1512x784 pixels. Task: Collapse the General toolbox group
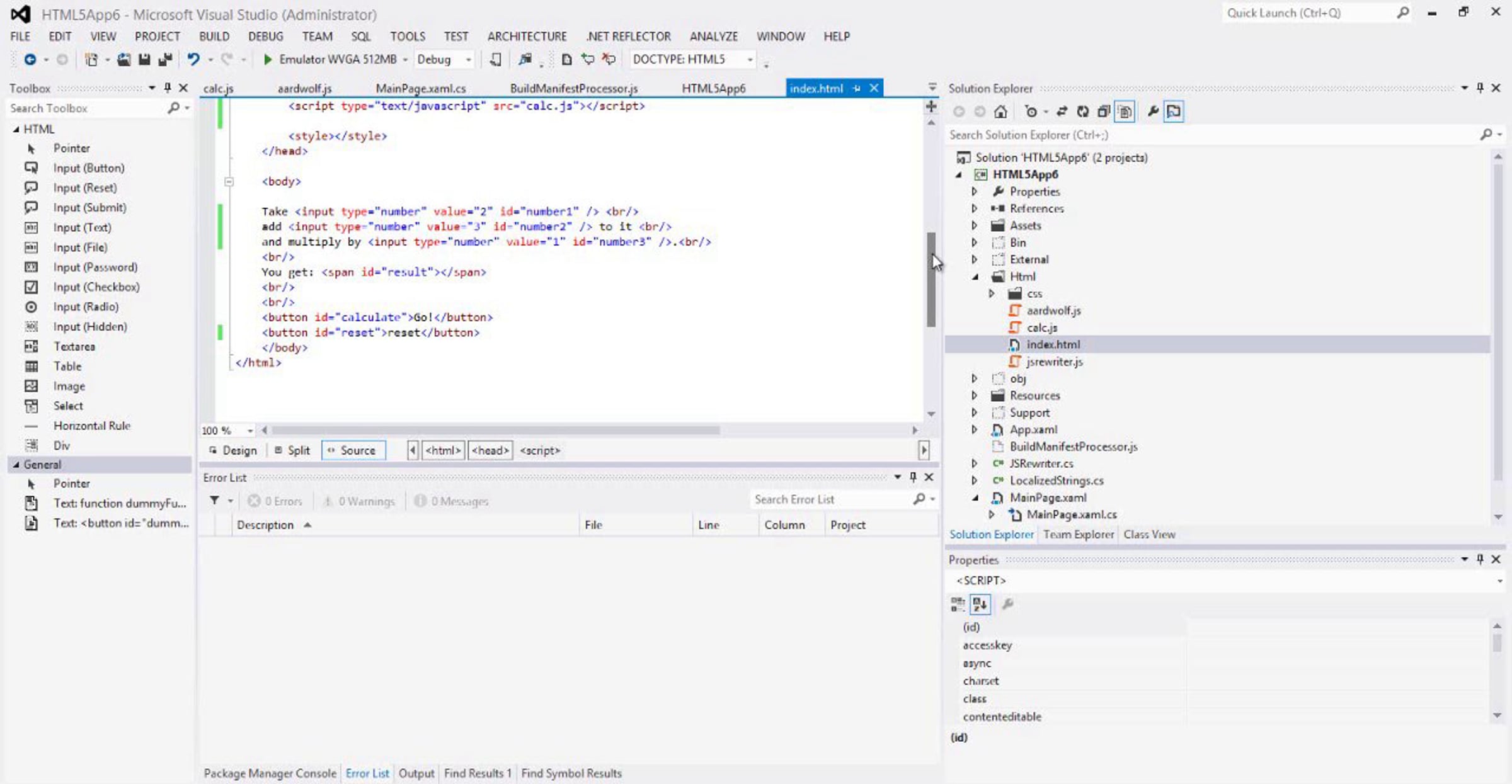[16, 465]
